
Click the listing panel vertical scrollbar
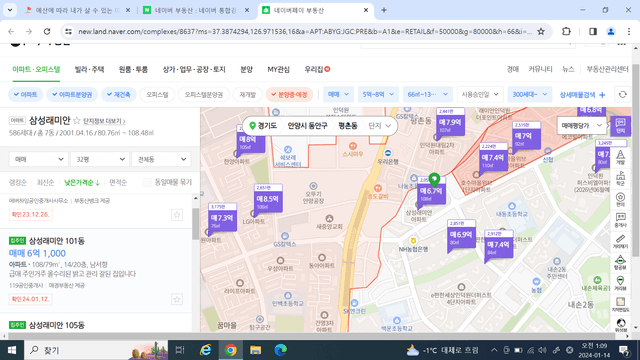[196, 224]
